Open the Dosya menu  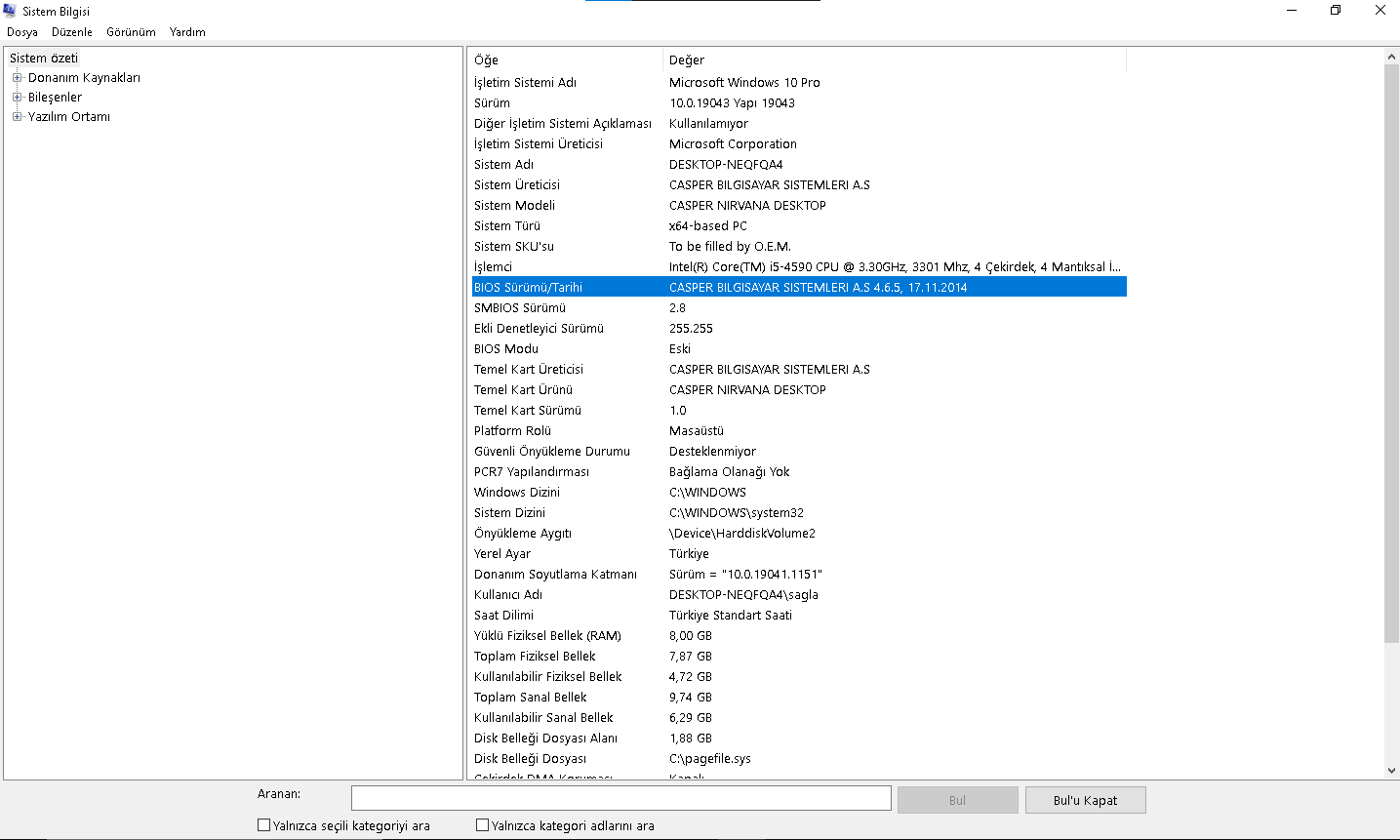22,32
